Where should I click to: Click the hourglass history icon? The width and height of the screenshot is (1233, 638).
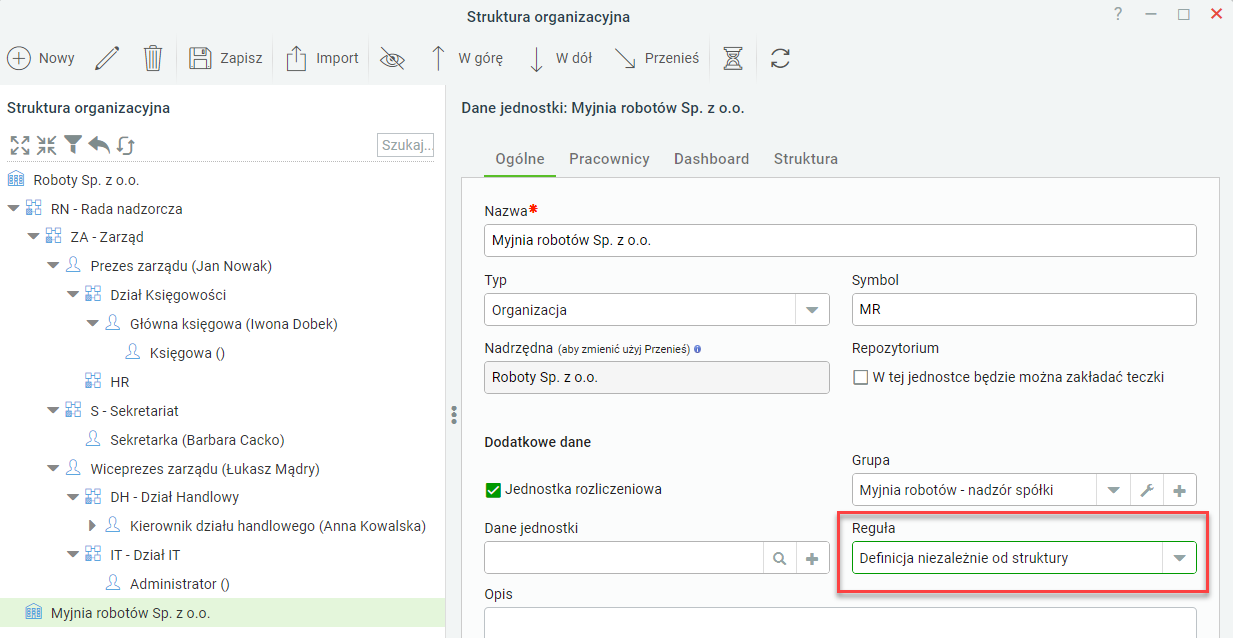tap(733, 58)
